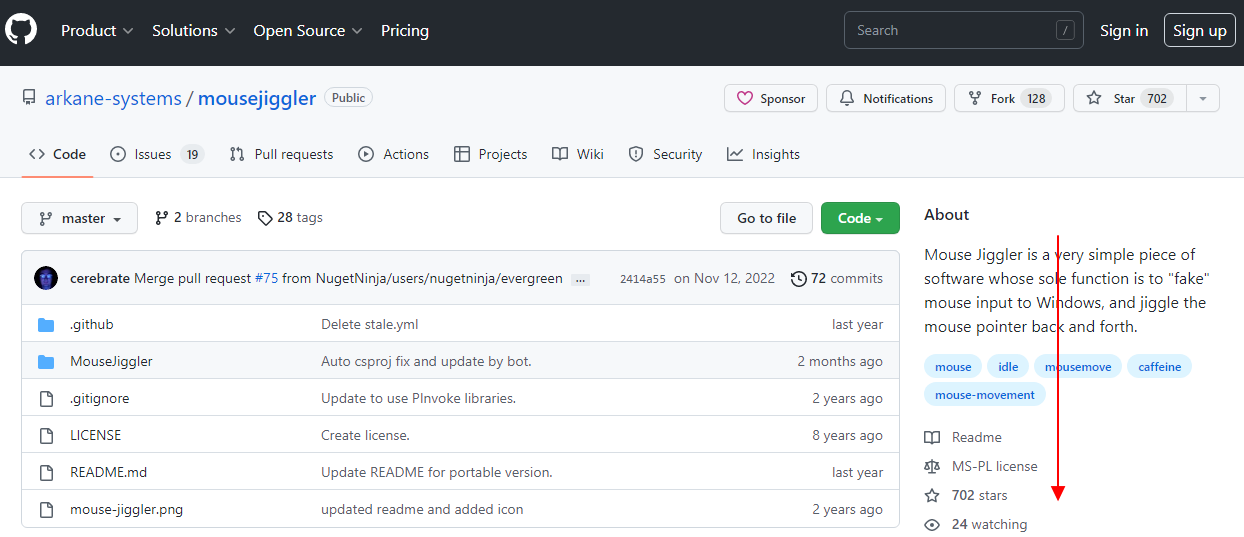Click the commit history clock icon
Viewport: 1244px width, 537px height.
click(x=798, y=278)
